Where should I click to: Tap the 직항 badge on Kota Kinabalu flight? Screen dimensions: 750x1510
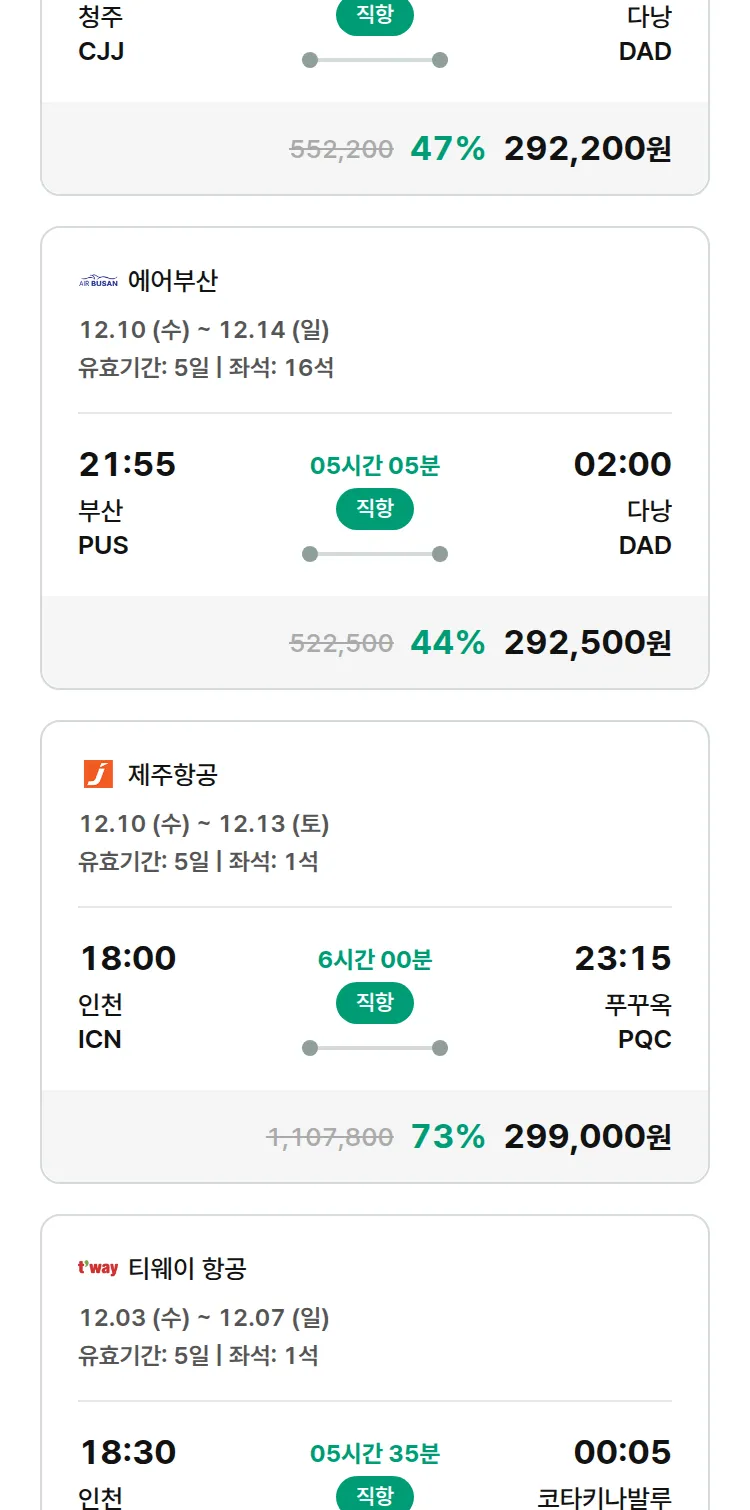click(375, 1495)
